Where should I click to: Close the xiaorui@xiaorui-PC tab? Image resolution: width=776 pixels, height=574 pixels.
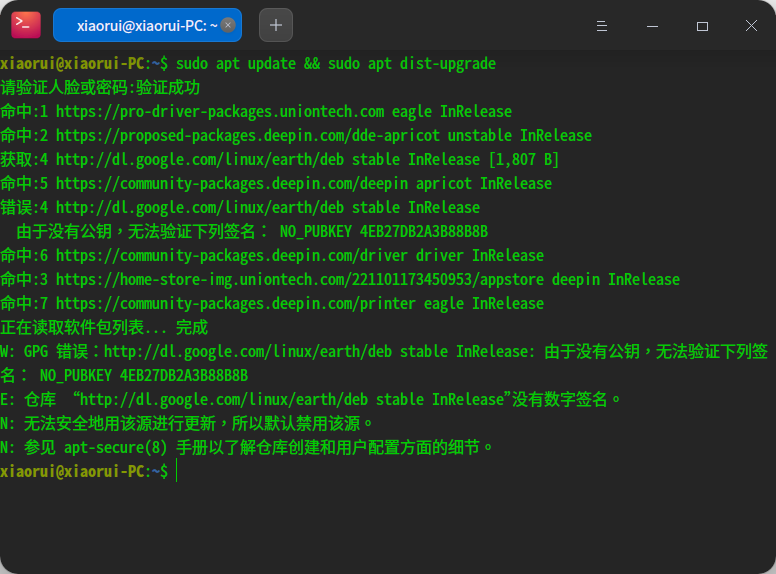[x=228, y=25]
